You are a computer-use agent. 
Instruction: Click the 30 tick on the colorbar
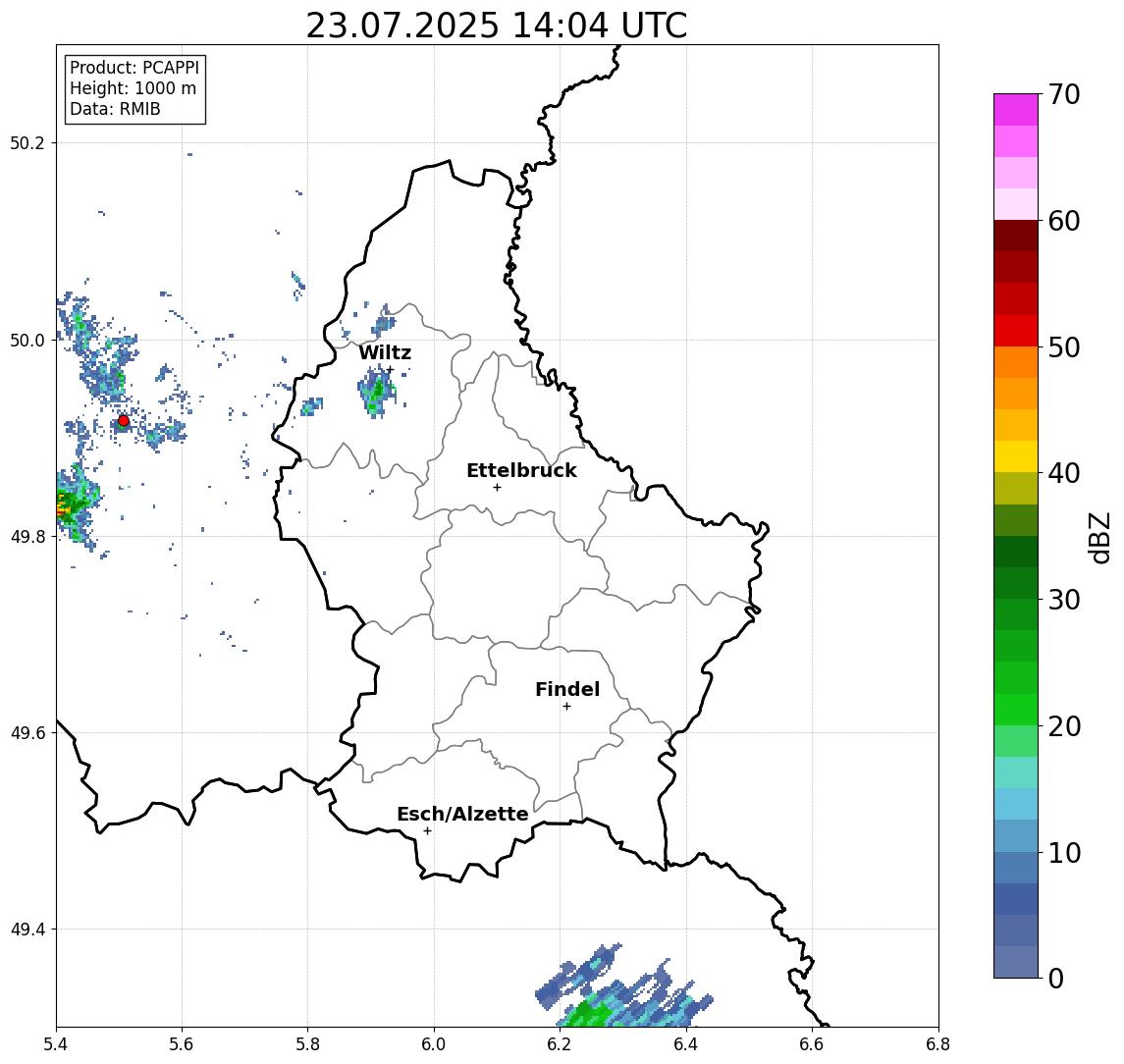(x=1064, y=600)
